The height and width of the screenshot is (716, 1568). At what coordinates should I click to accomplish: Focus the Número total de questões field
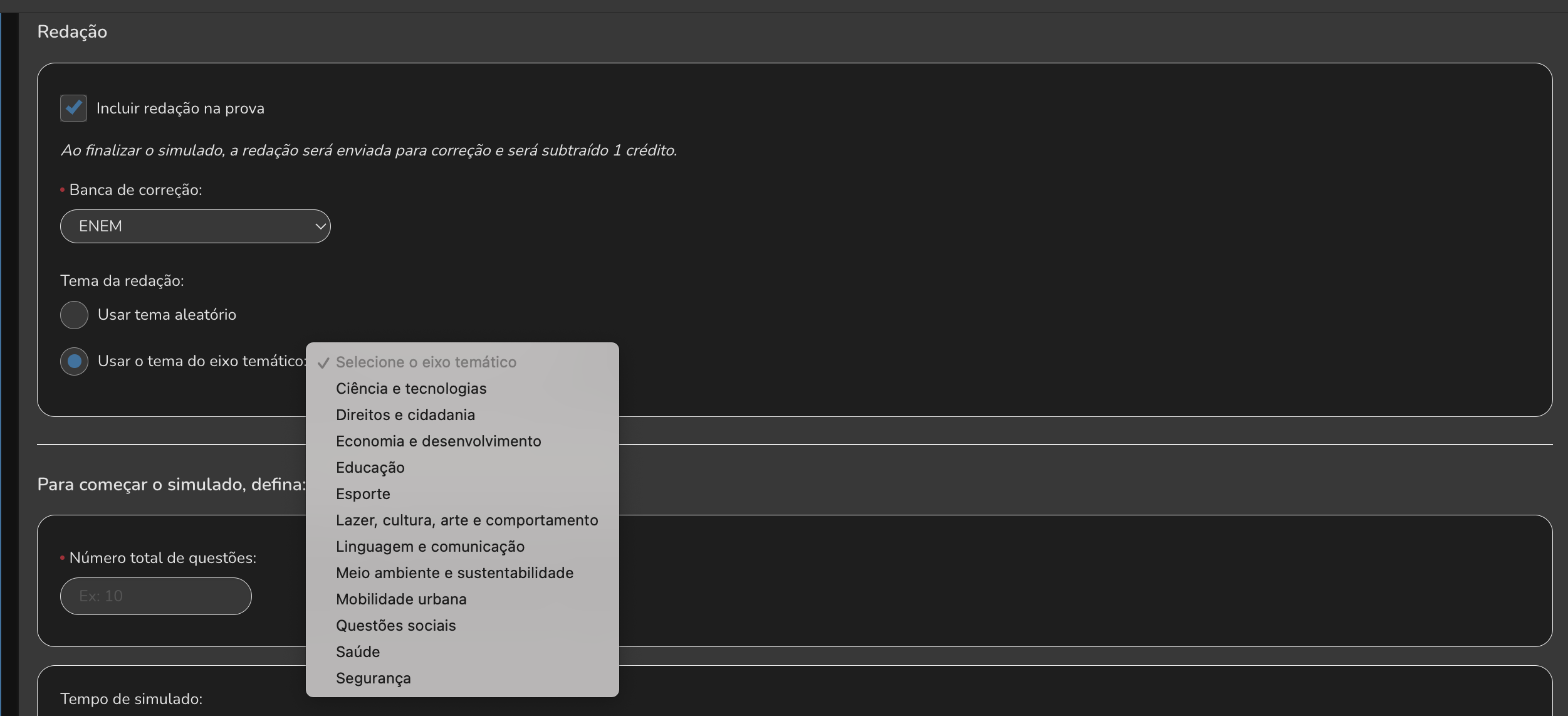tap(156, 596)
